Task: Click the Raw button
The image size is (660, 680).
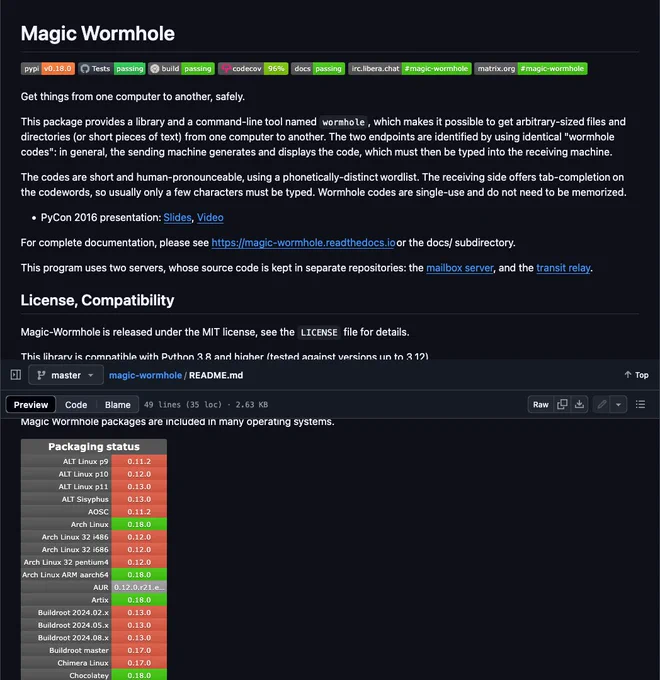Action: pos(541,404)
